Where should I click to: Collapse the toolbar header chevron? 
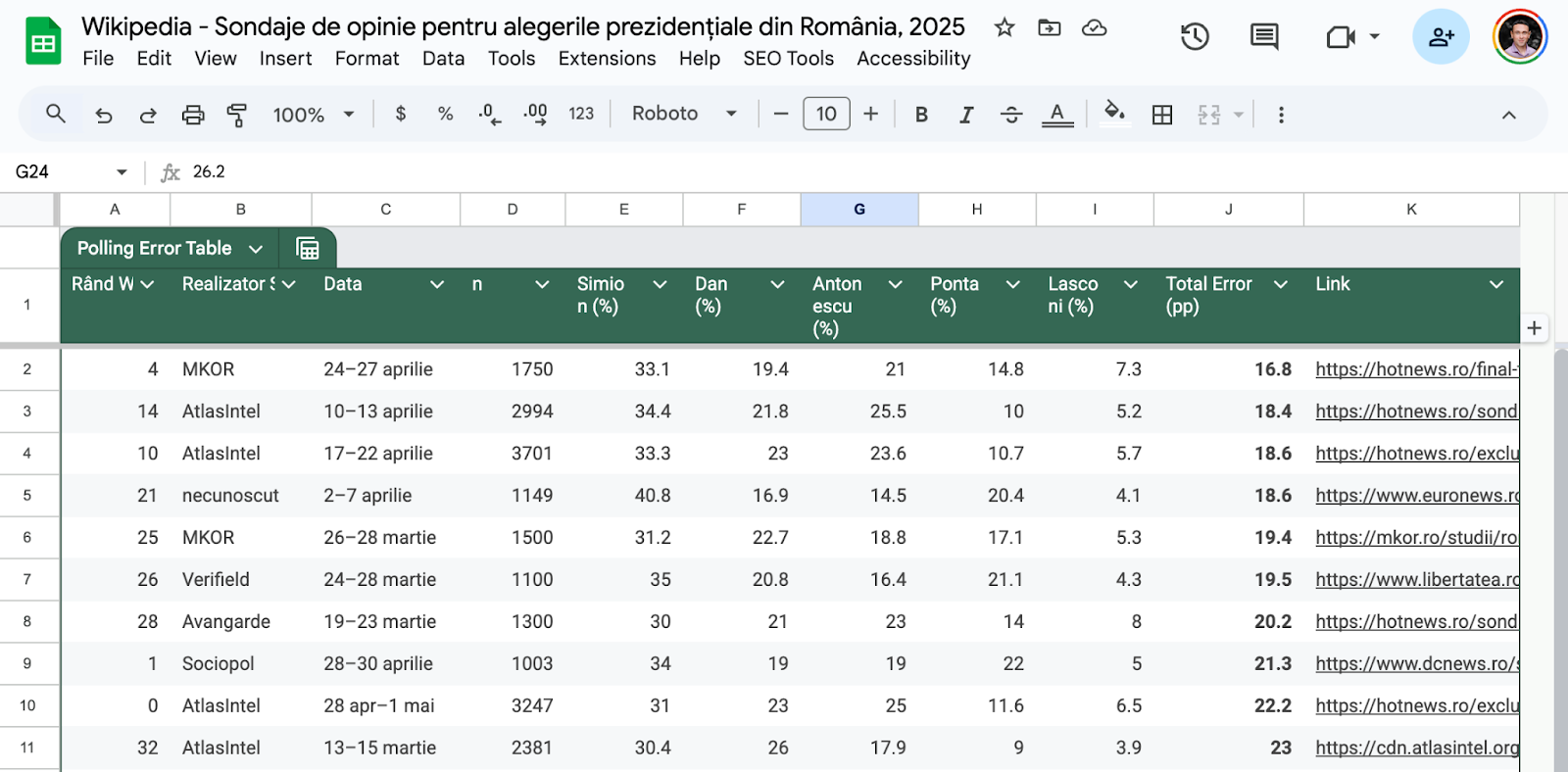point(1509,115)
